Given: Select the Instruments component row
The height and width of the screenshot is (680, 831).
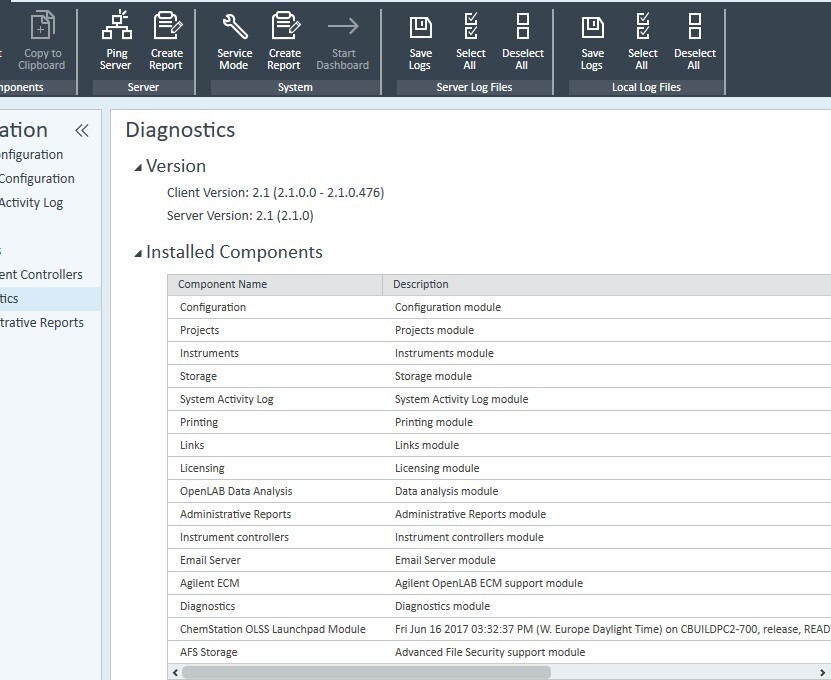Looking at the screenshot, I should 499,353.
